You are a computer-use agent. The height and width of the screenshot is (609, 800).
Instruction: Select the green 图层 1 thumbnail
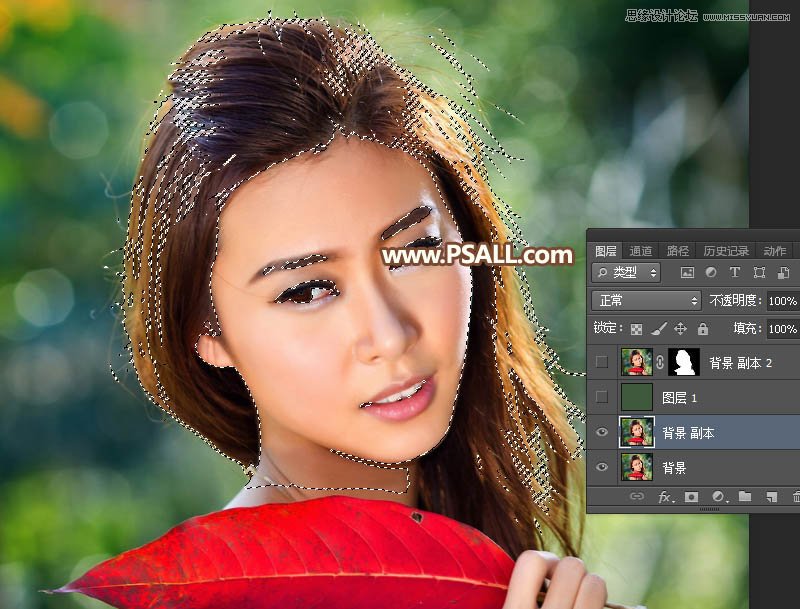click(636, 397)
